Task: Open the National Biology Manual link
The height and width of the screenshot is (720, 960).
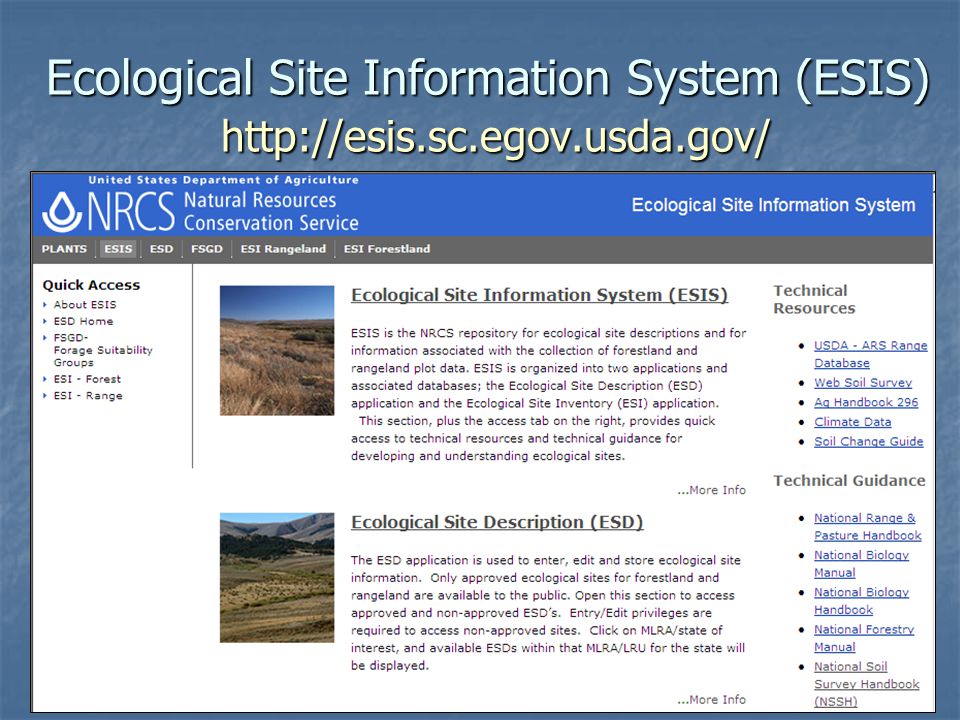Action: point(861,564)
